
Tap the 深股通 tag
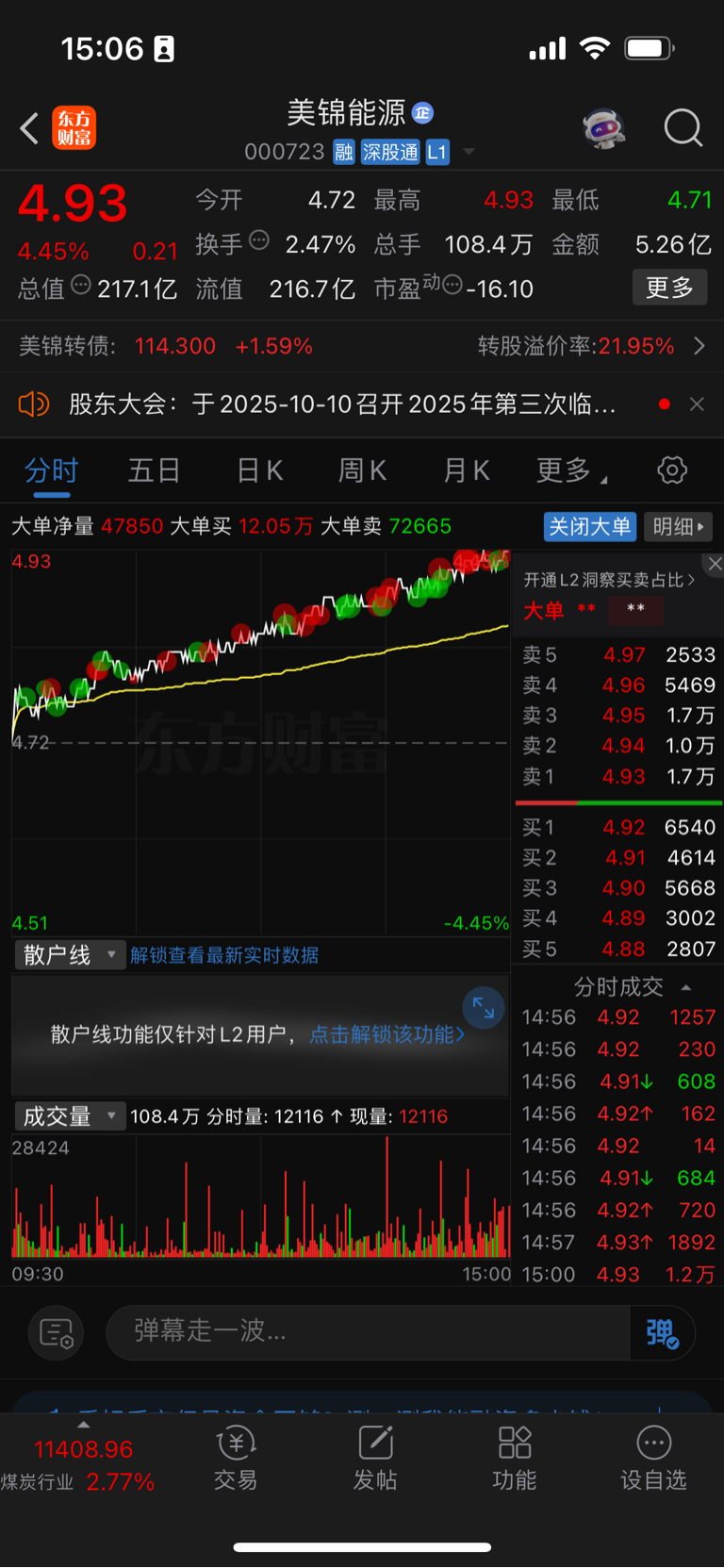390,153
